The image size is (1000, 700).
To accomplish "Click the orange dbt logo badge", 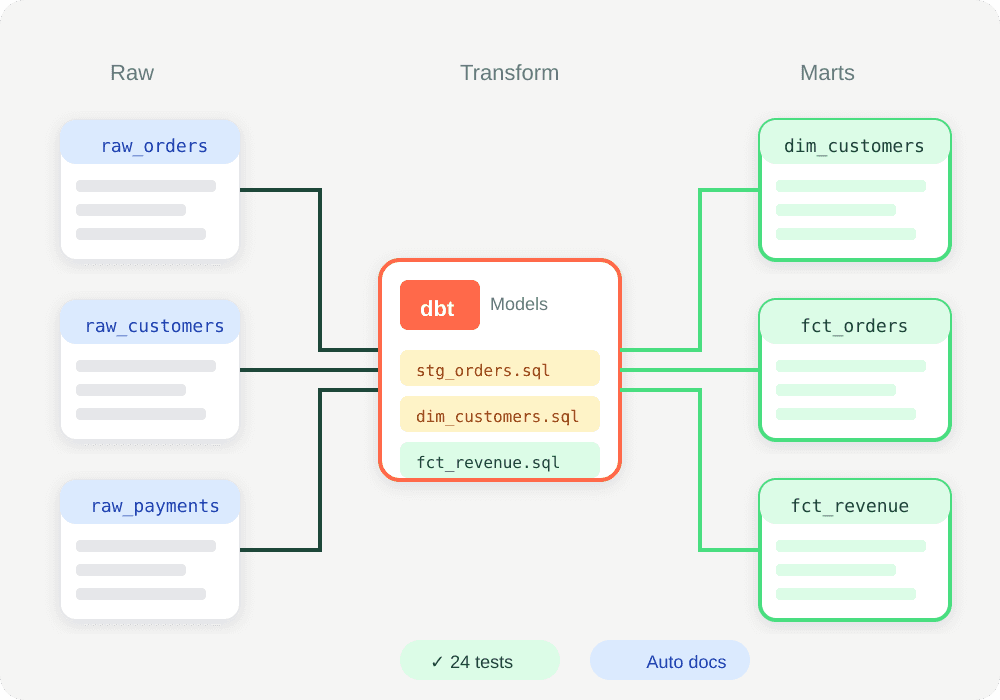I will 439,305.
